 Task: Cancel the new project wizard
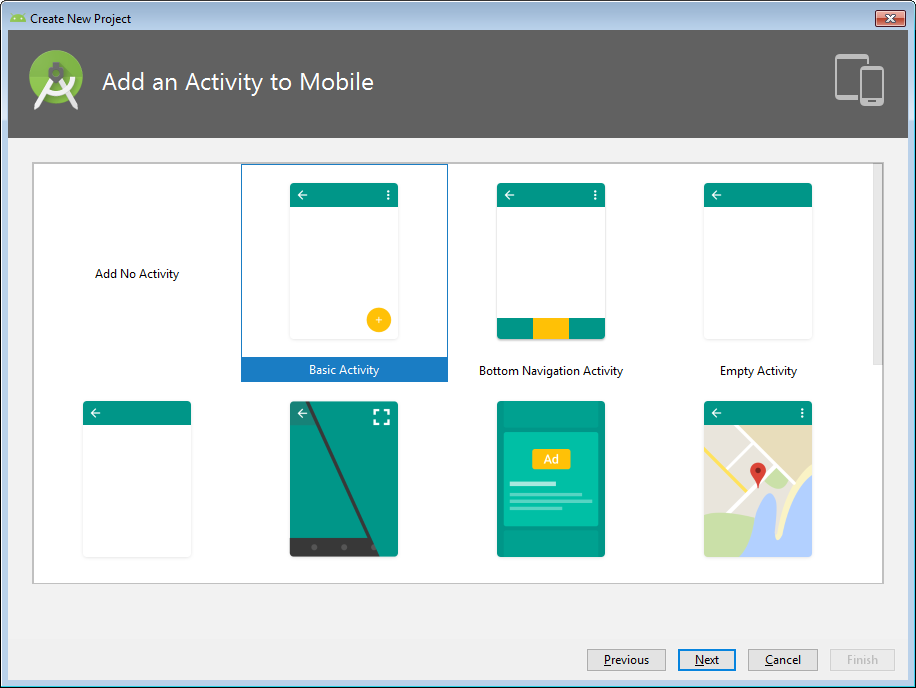pyautogui.click(x=782, y=660)
